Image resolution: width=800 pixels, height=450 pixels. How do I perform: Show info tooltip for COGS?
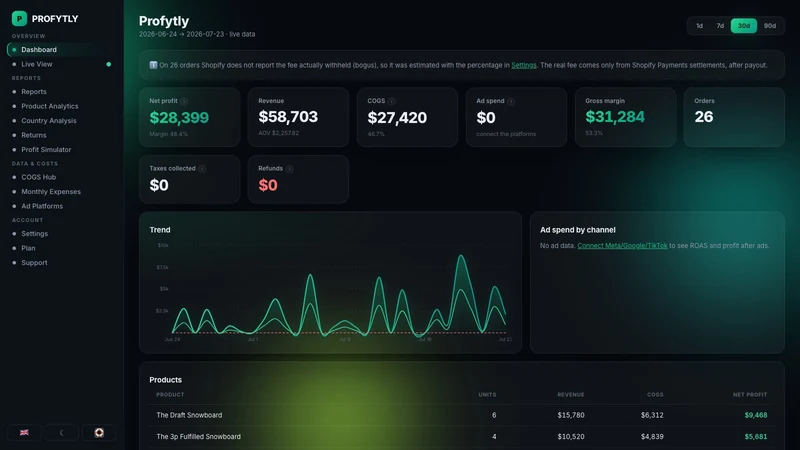pos(391,101)
